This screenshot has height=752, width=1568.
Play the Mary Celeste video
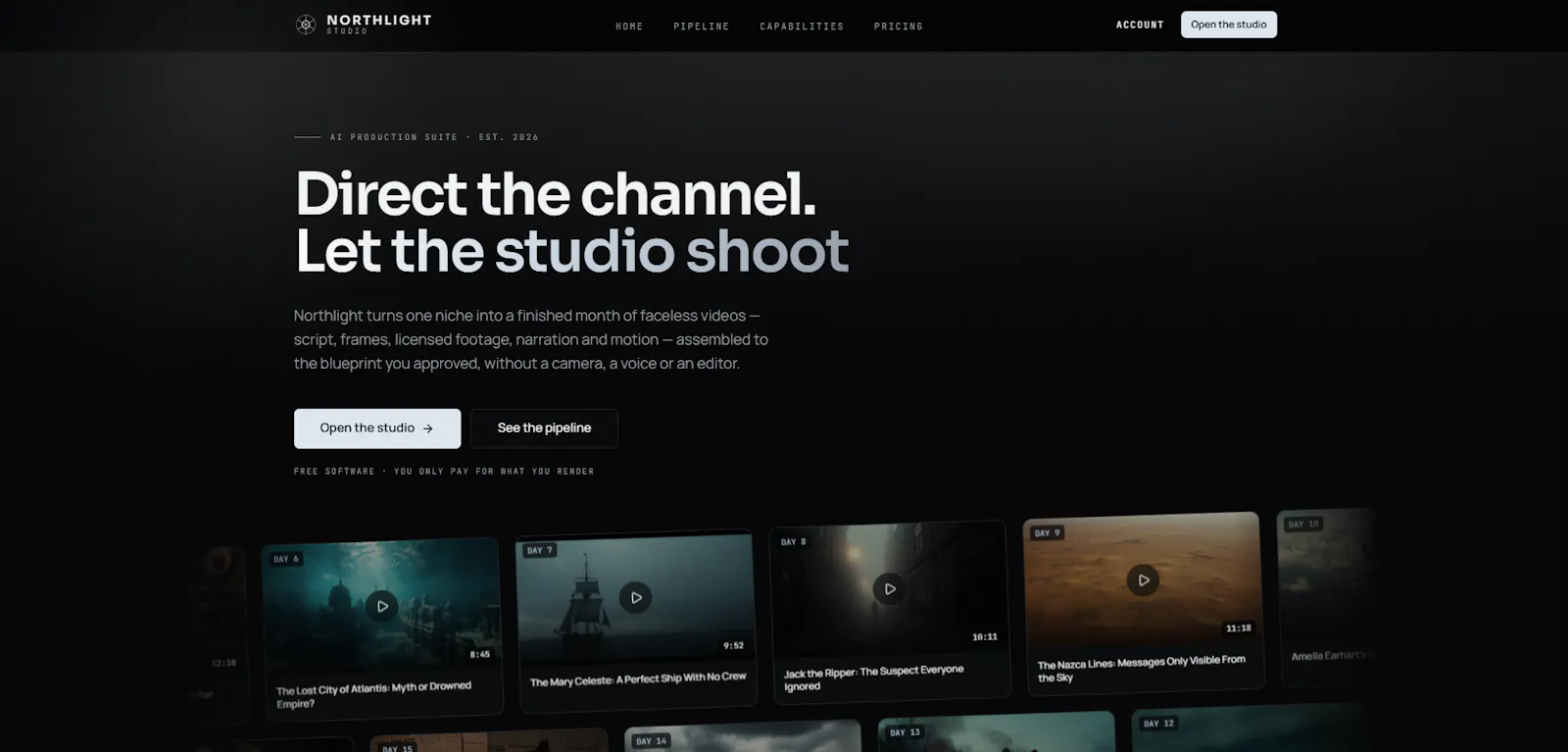[635, 597]
